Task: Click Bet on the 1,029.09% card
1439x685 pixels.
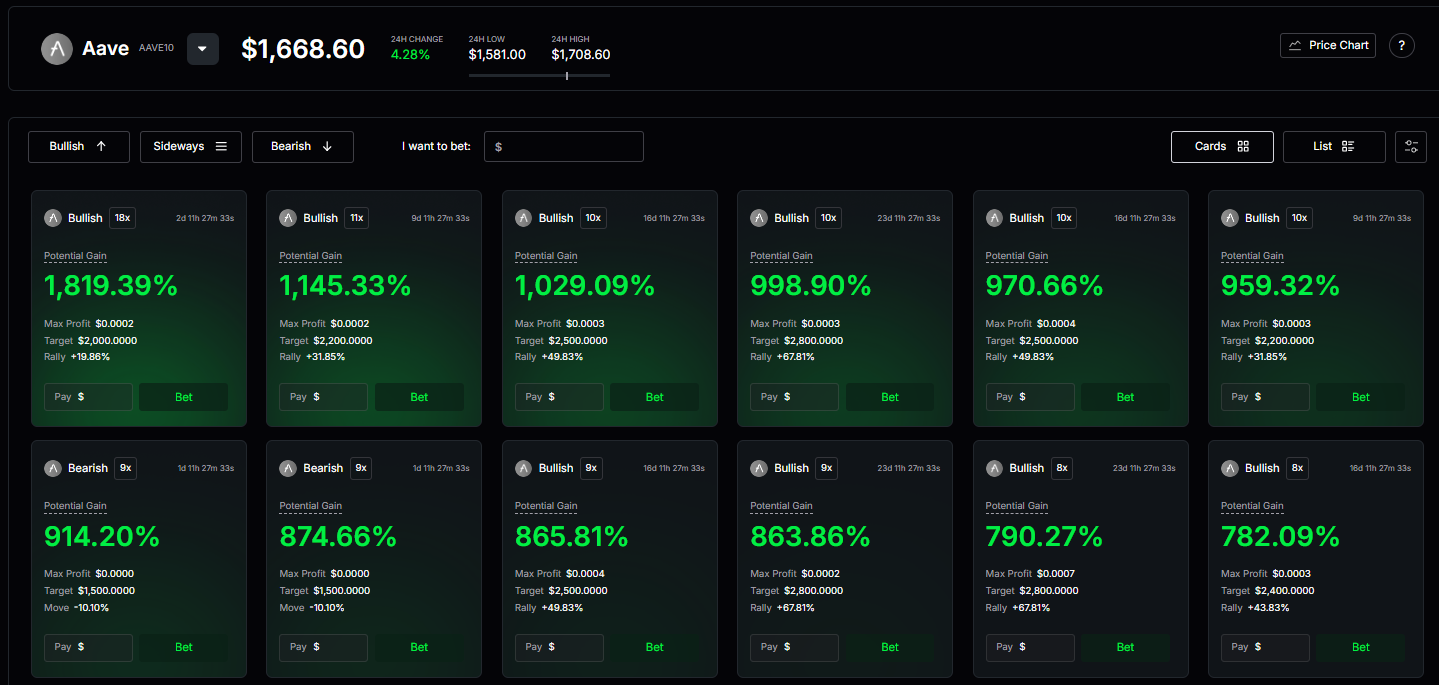Action: pyautogui.click(x=655, y=397)
